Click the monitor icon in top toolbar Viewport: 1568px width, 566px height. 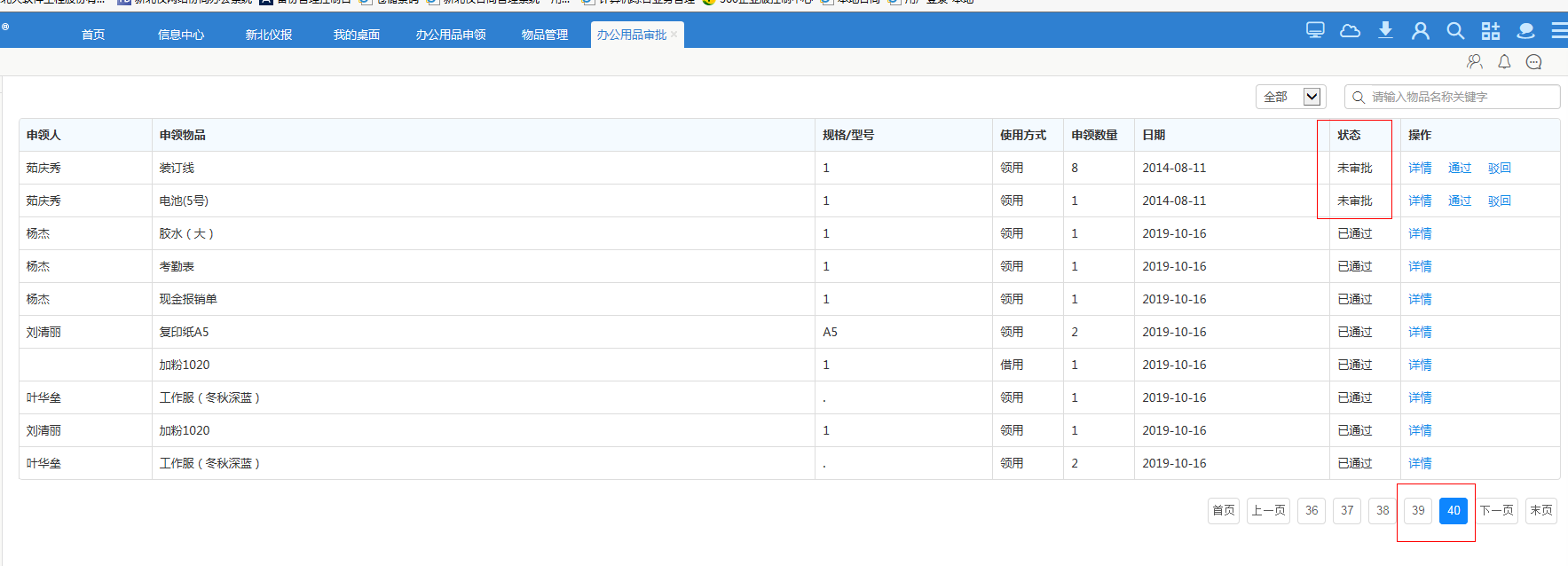[x=1315, y=31]
